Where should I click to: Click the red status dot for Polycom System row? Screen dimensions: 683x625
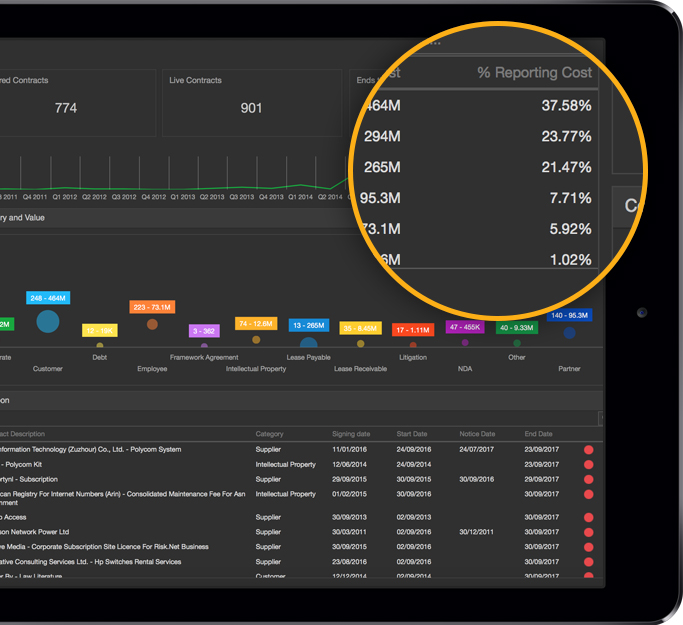click(x=588, y=449)
